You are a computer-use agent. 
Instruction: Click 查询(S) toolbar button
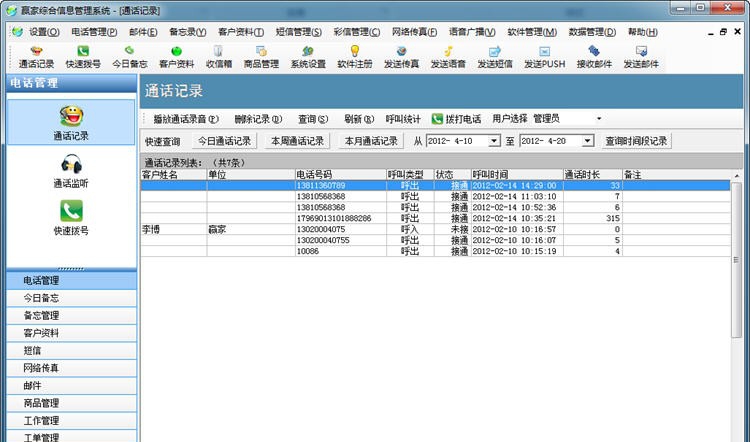pos(313,119)
